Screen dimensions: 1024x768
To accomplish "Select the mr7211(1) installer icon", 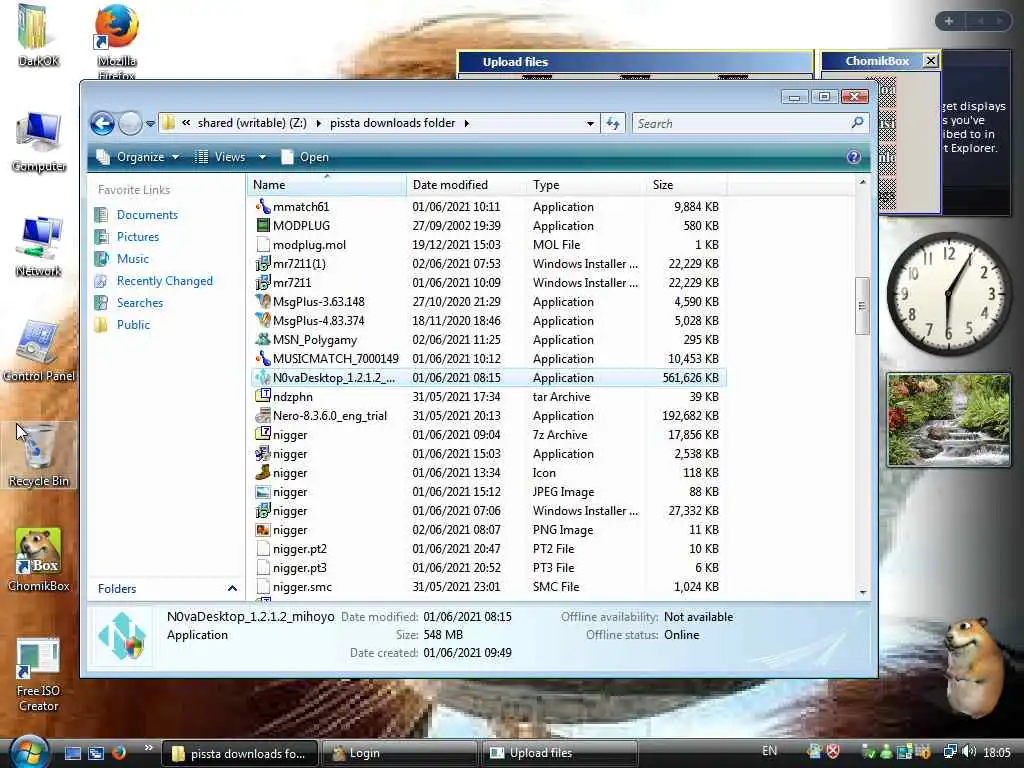I will (263, 263).
